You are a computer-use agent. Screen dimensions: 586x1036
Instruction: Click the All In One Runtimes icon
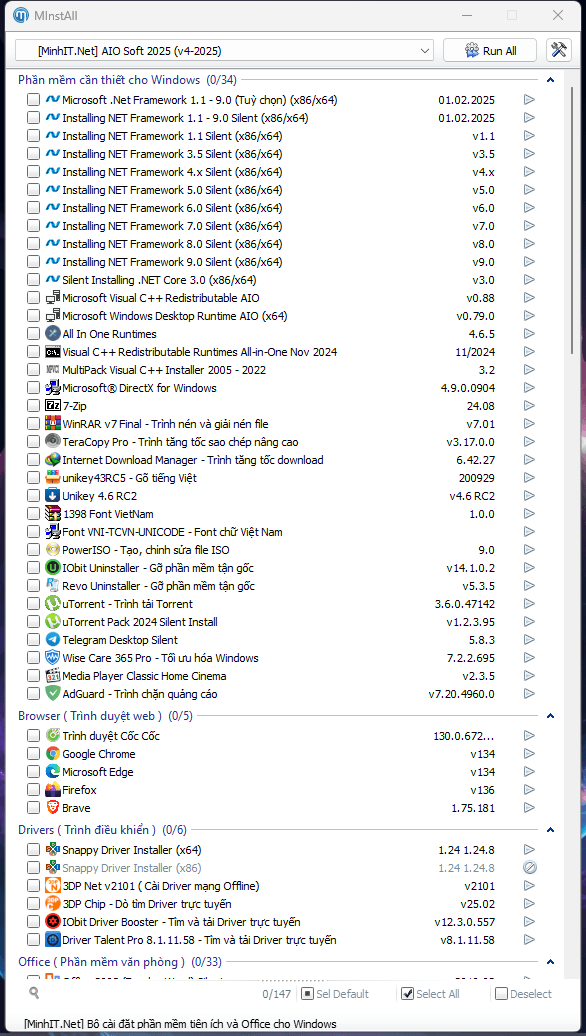53,334
